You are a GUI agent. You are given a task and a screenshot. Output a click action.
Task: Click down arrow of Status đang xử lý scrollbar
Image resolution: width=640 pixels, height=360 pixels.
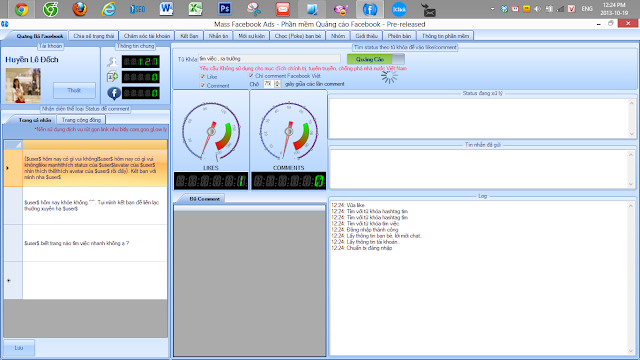click(x=631, y=134)
